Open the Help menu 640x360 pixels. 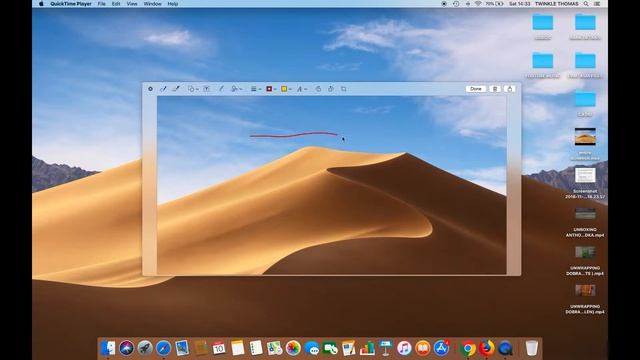click(173, 4)
